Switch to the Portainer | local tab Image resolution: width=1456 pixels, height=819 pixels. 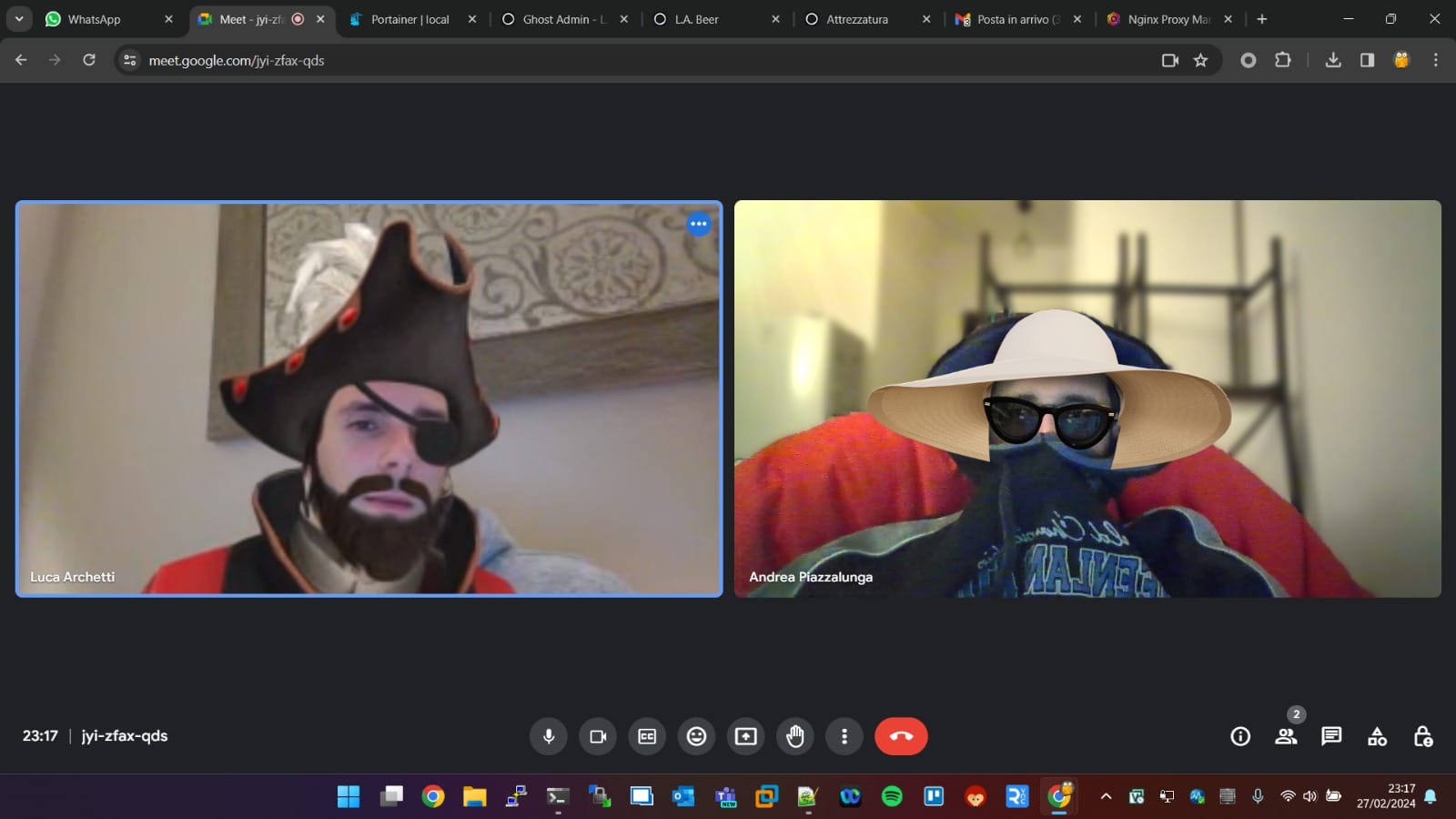pos(409,19)
